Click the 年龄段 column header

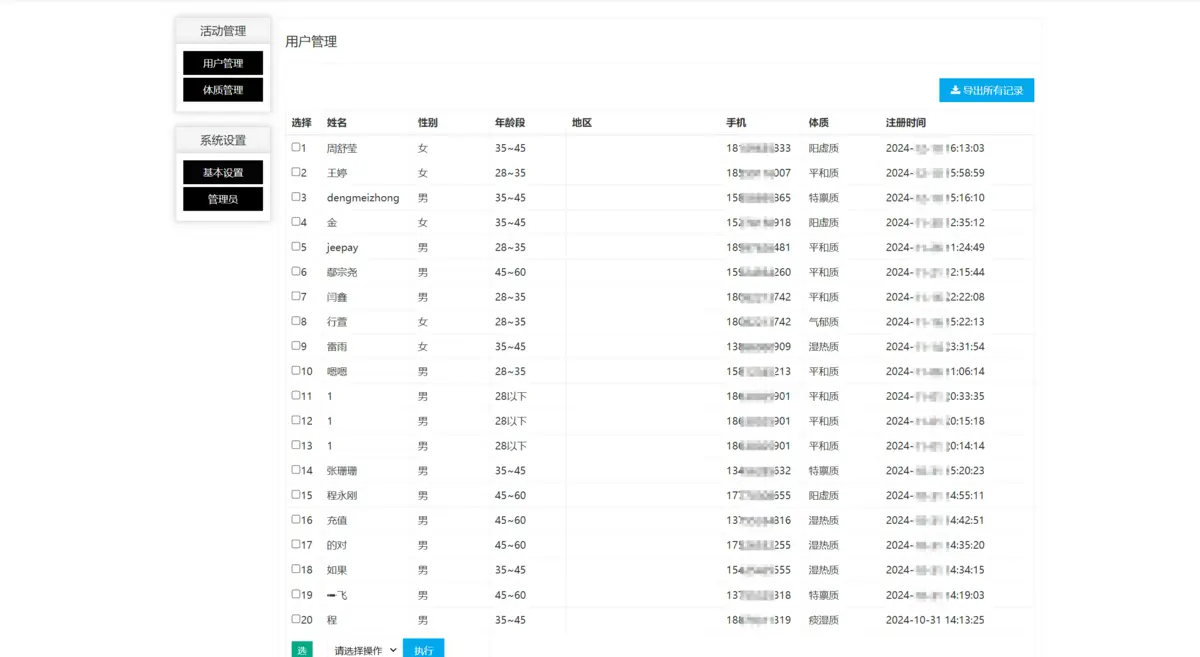(510, 123)
